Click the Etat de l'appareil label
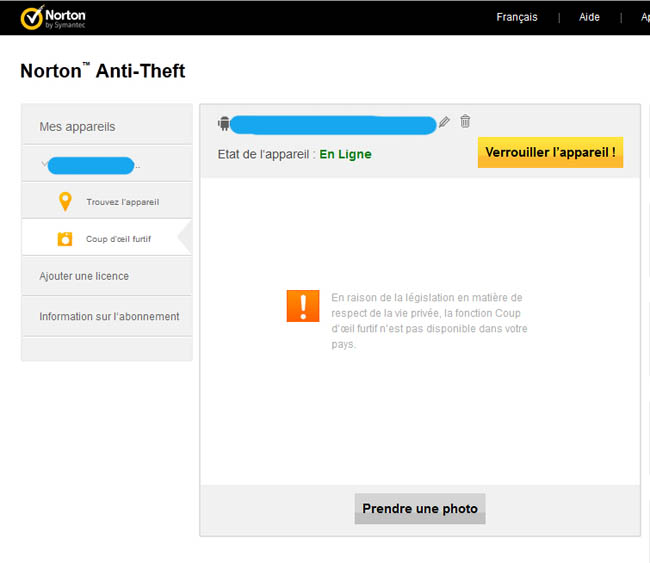Viewport: 650px width, 563px height. [x=267, y=154]
